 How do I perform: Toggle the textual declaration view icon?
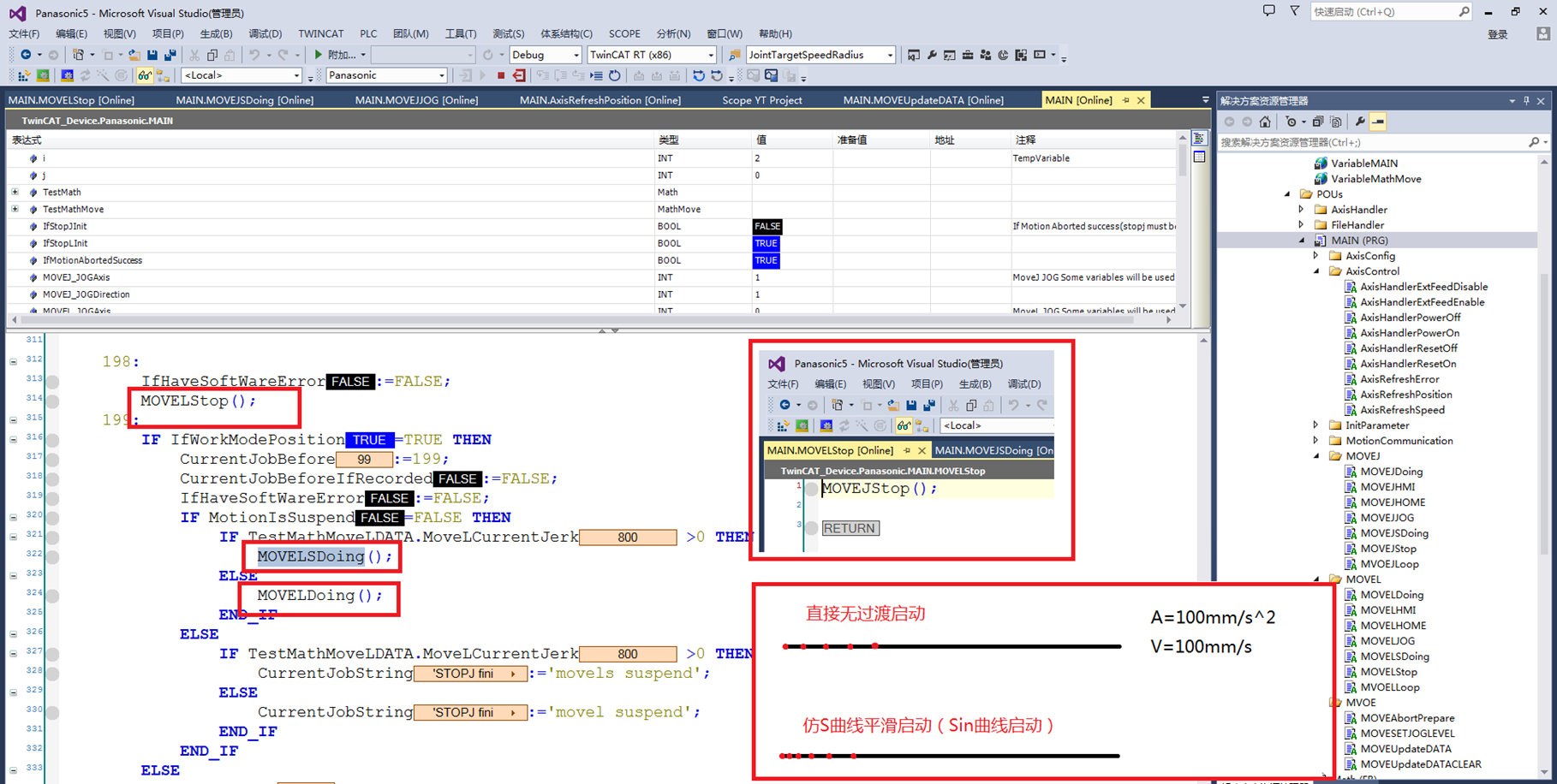(1199, 139)
